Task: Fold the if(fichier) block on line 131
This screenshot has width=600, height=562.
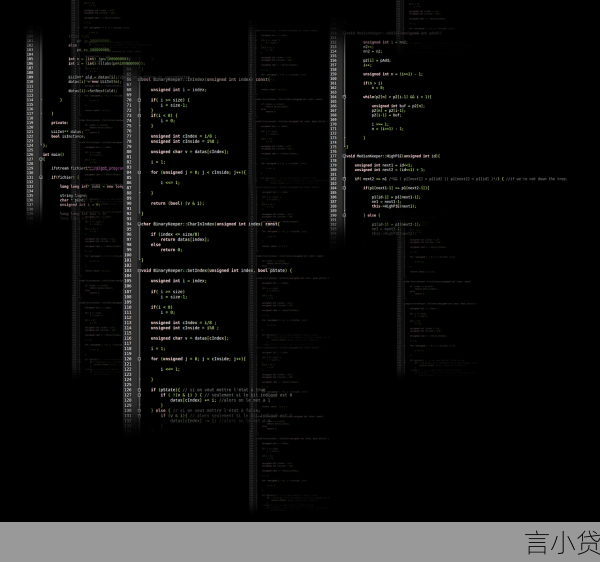Action: click(41, 177)
